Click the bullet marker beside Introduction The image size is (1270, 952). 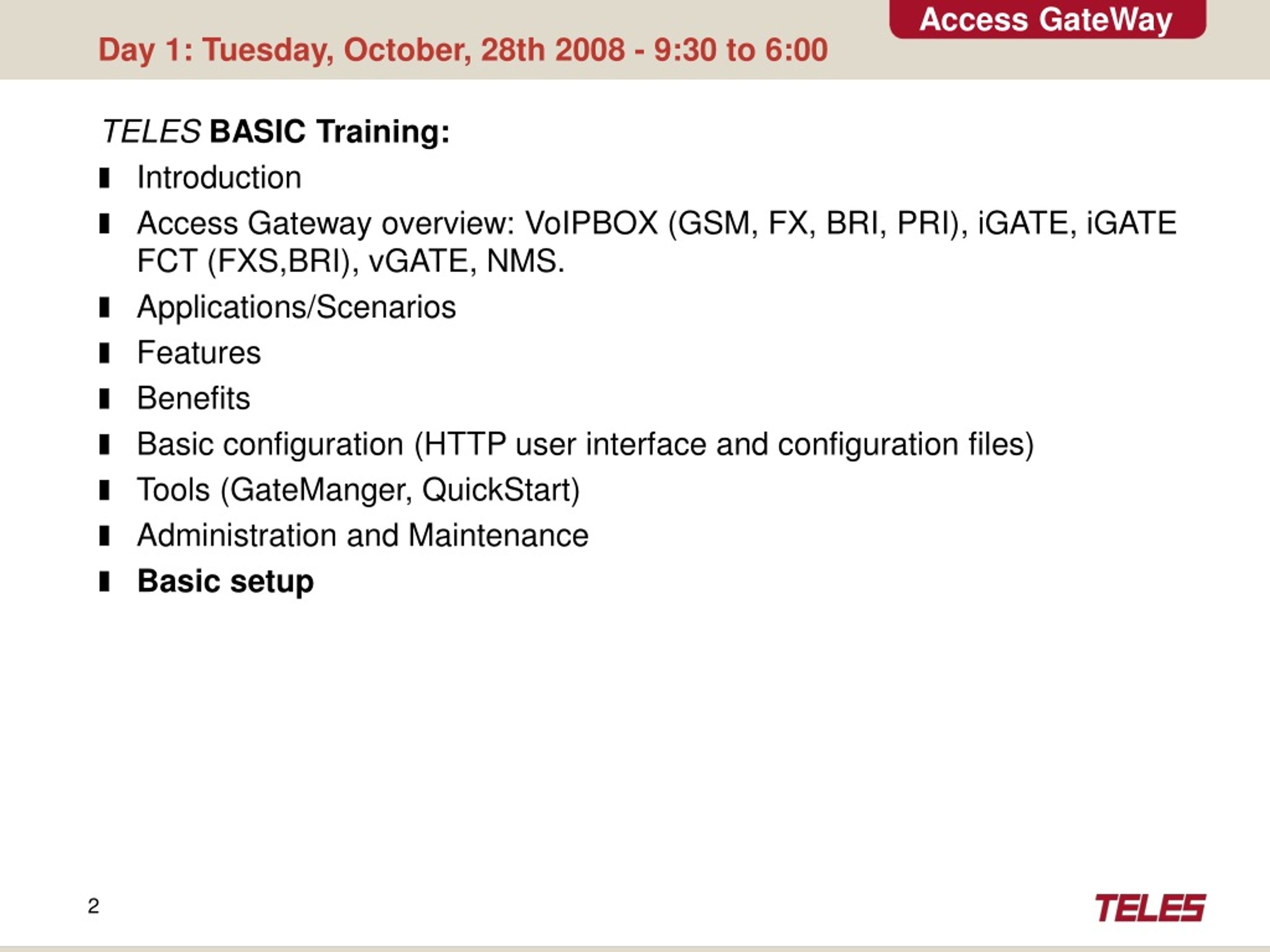(104, 178)
